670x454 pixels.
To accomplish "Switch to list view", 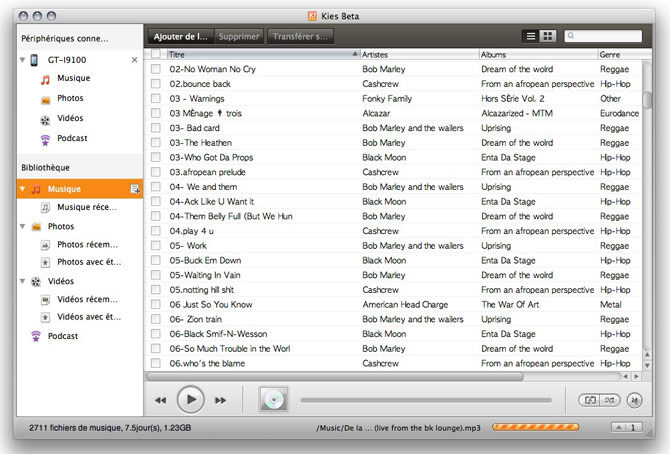I will pyautogui.click(x=531, y=36).
